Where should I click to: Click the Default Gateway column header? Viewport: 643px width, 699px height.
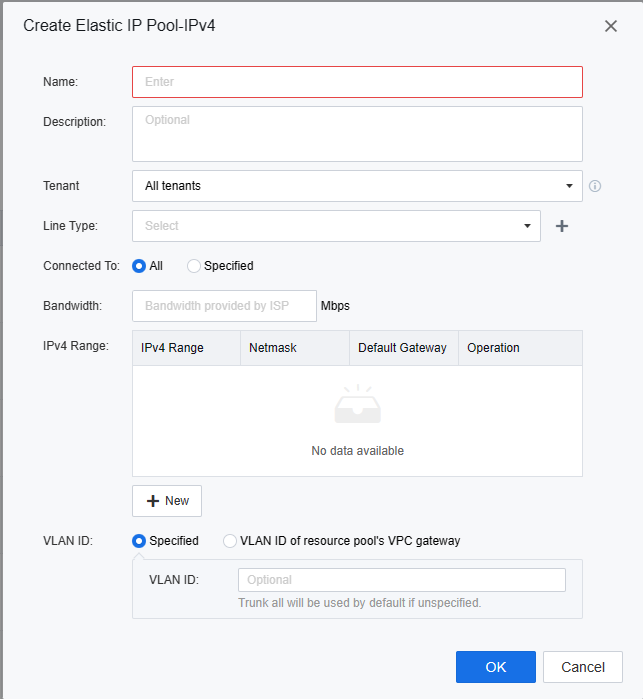(403, 348)
